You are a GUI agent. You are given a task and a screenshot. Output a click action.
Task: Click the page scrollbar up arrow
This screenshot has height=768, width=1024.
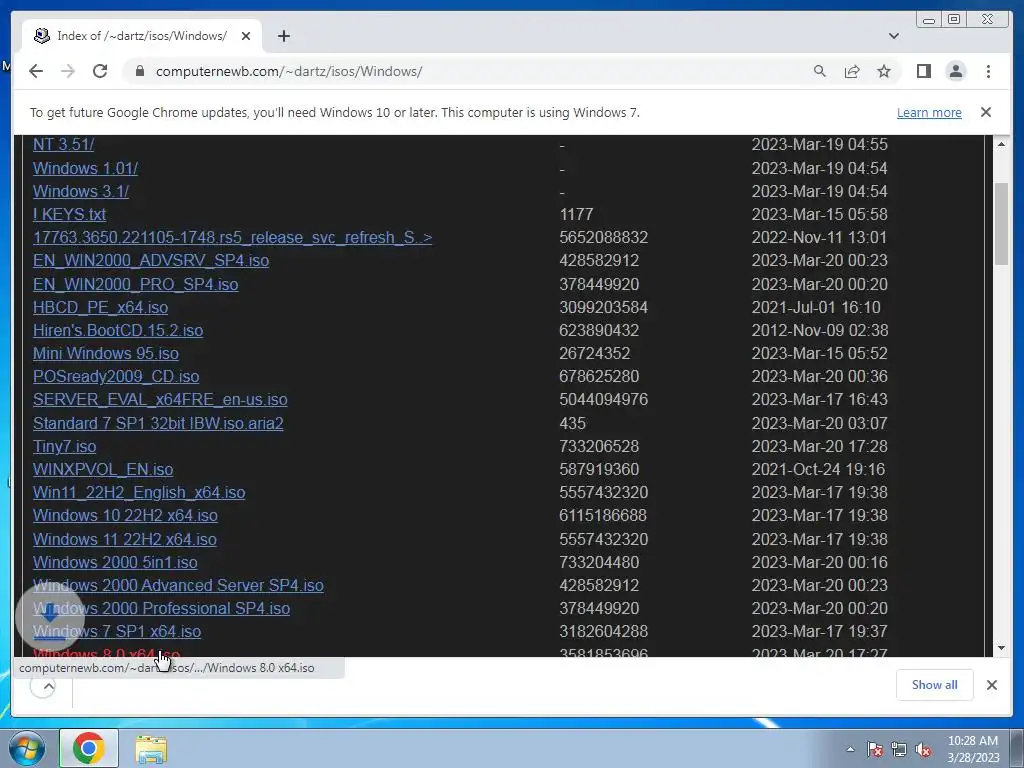tap(1001, 143)
